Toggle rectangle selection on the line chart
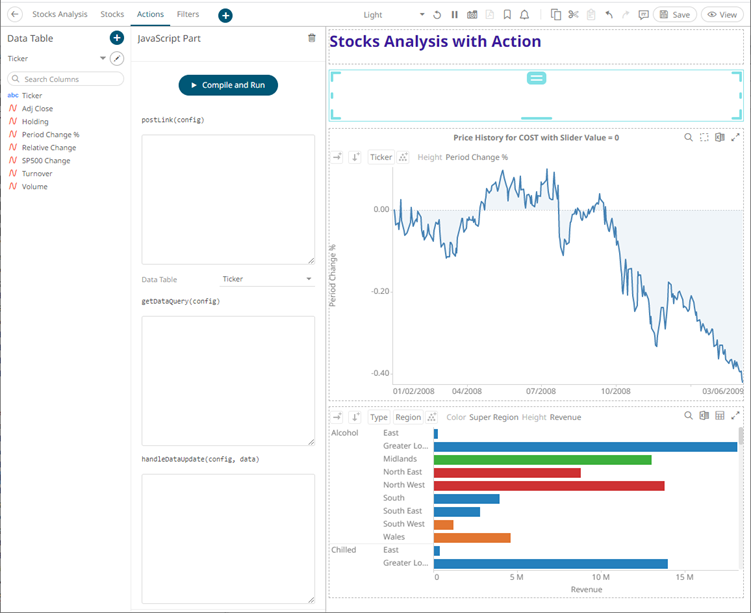The height and width of the screenshot is (613, 751). pos(704,138)
